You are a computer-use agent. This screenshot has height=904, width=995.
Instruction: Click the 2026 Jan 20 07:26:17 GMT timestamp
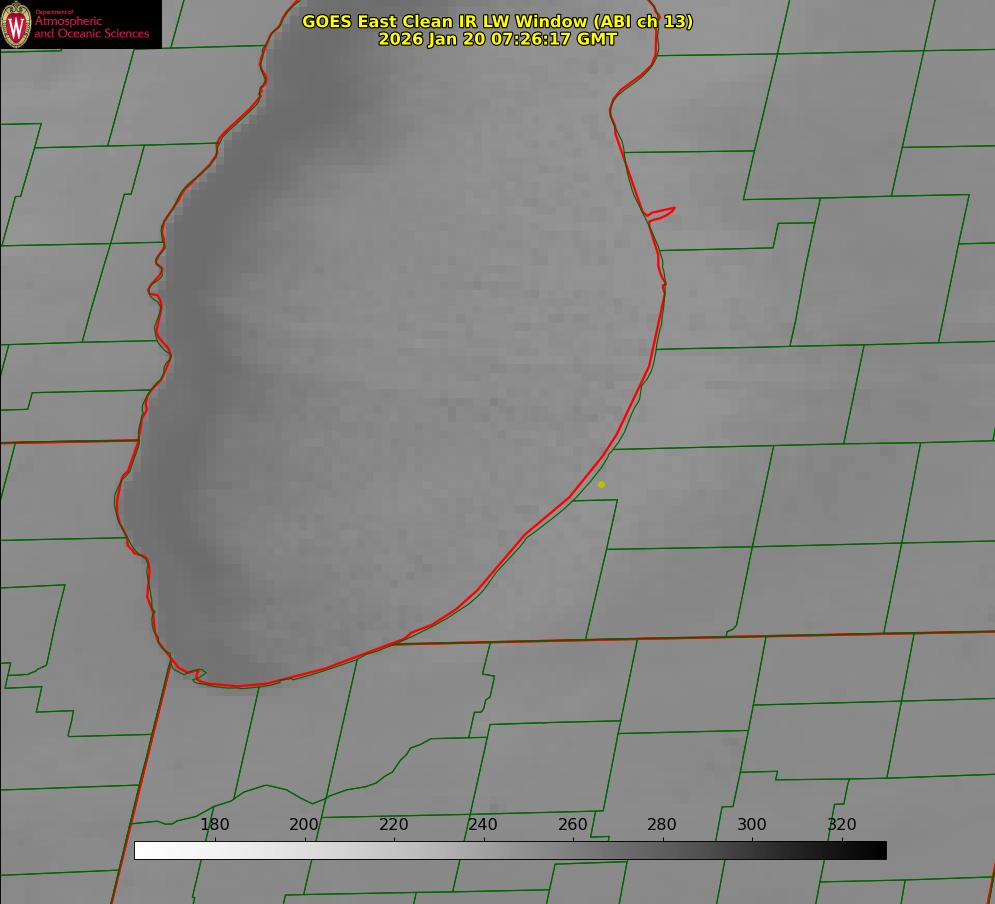tap(498, 39)
